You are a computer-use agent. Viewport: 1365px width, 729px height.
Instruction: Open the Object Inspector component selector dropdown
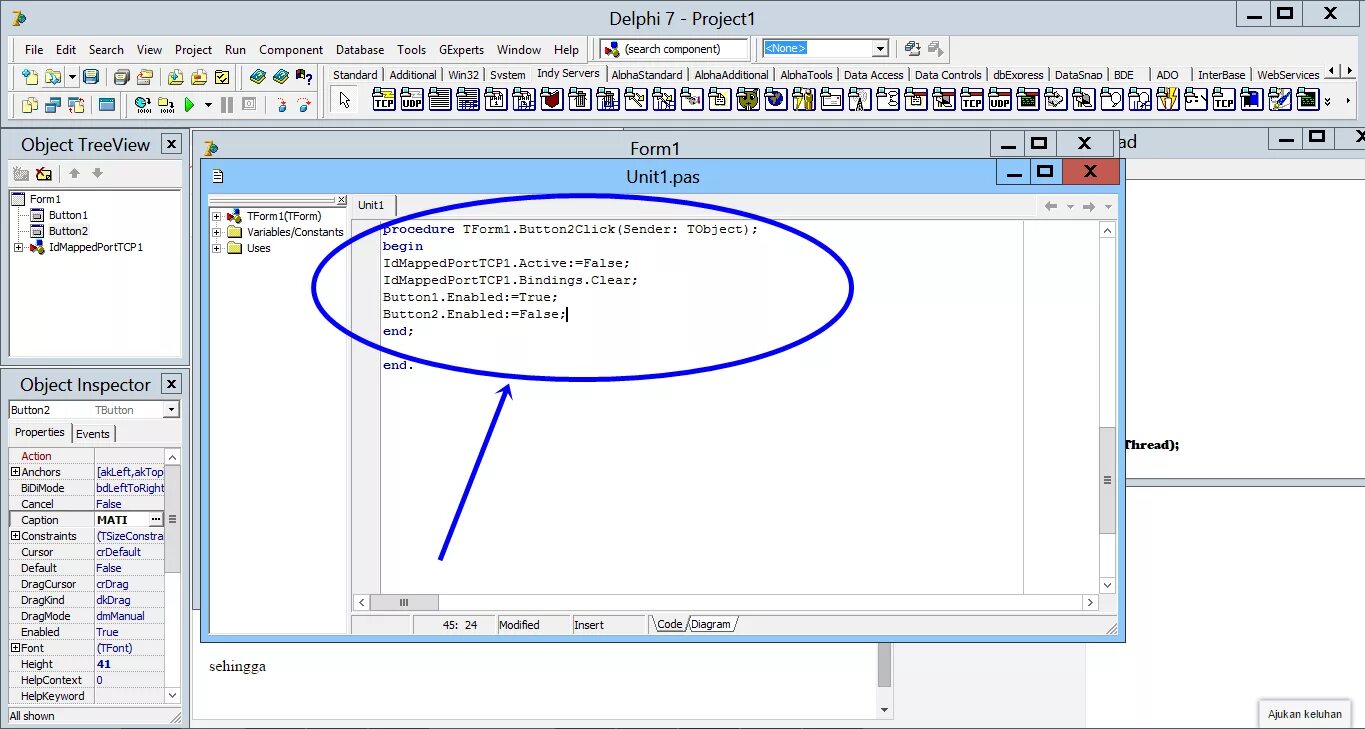coord(172,410)
